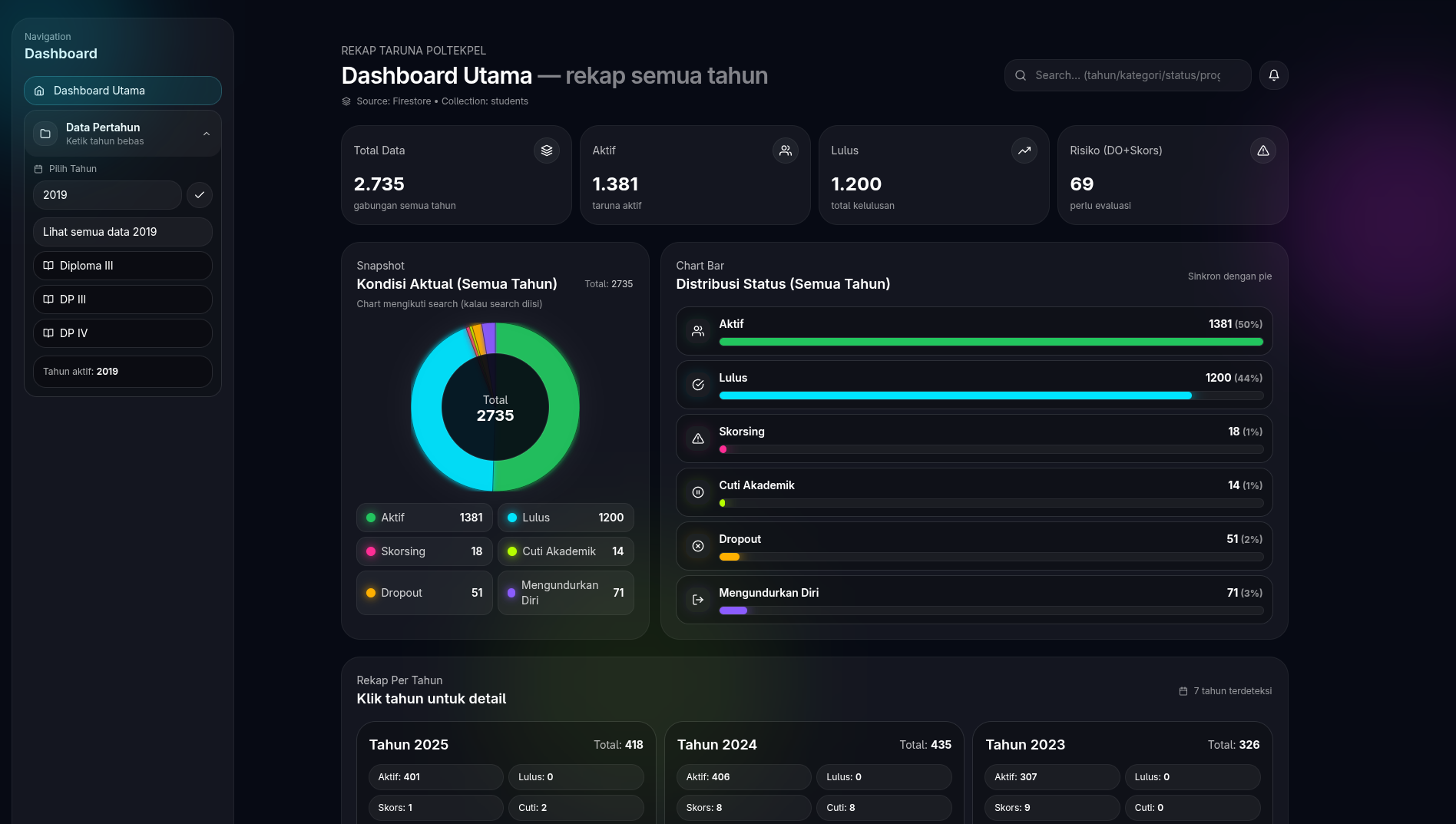Click the green Aktif progress bar

(991, 342)
